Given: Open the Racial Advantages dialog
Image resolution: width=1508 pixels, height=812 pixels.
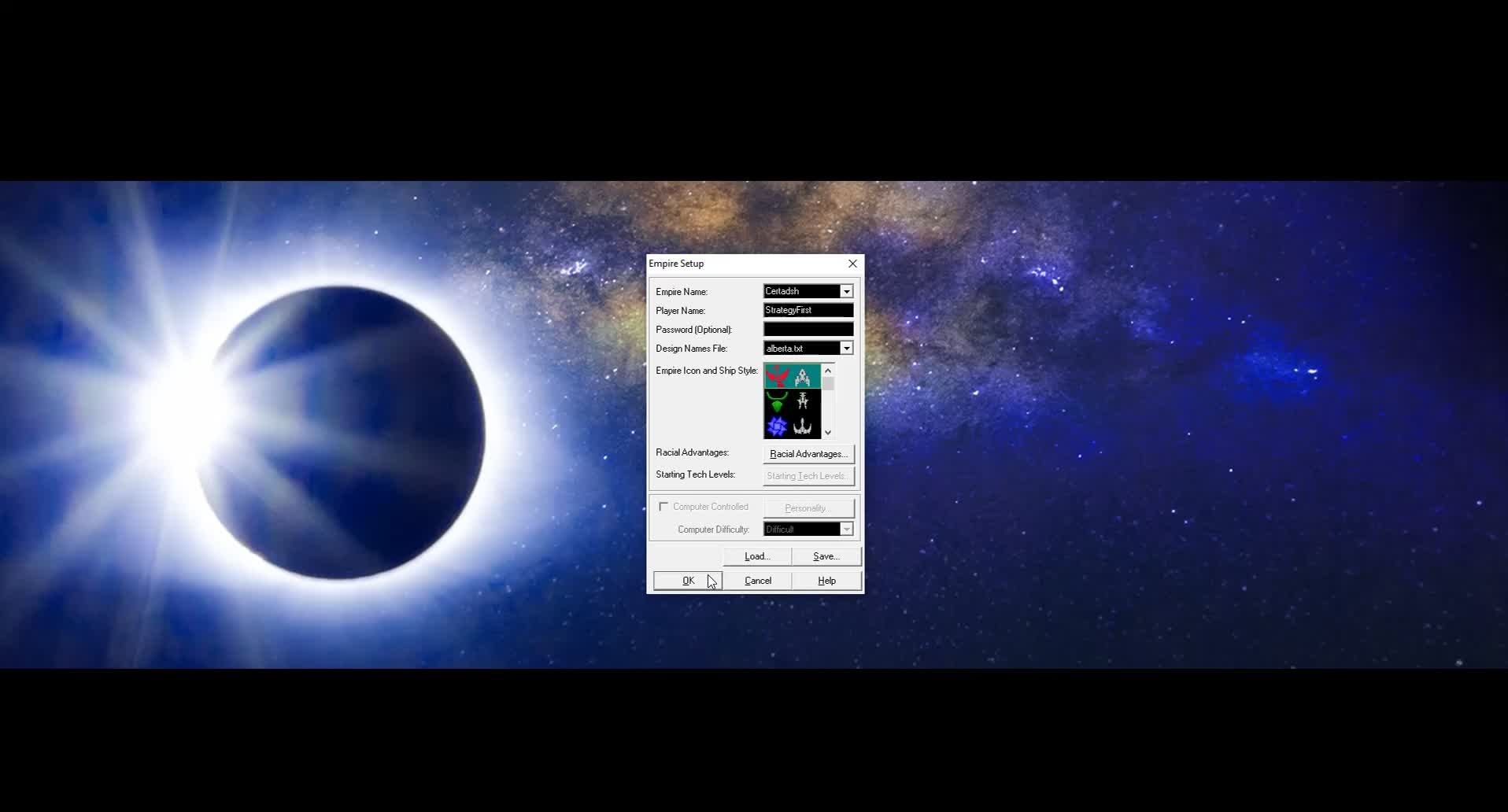Looking at the screenshot, I should 808,454.
